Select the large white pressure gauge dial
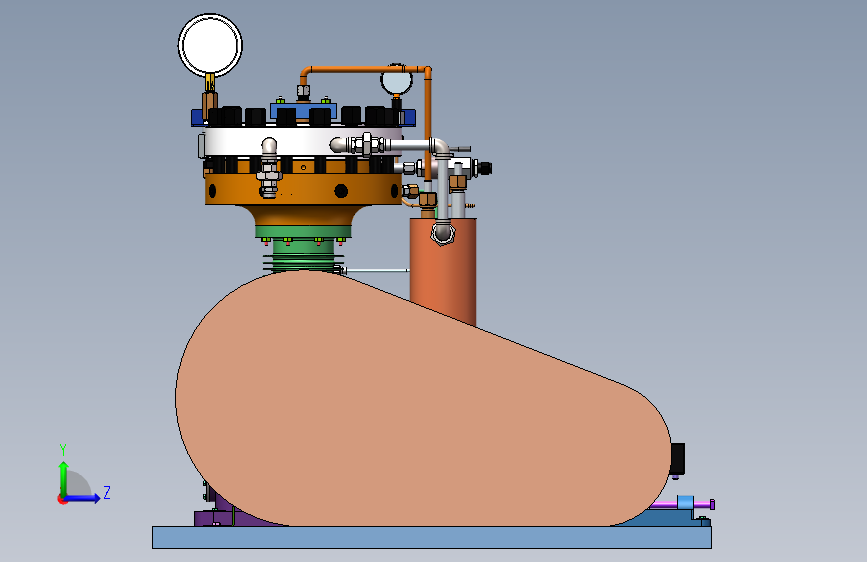Viewport: 867px width, 562px height. tap(210, 45)
